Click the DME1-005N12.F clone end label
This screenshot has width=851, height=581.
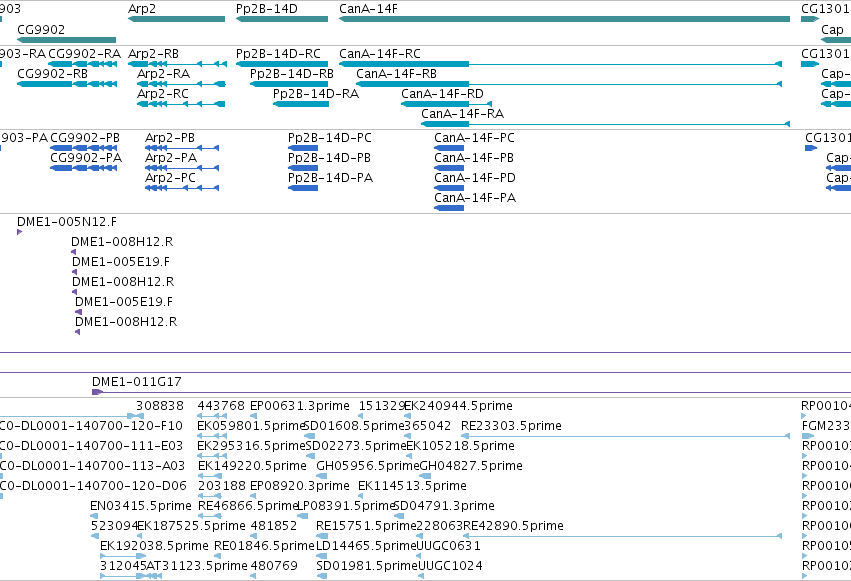(67, 221)
